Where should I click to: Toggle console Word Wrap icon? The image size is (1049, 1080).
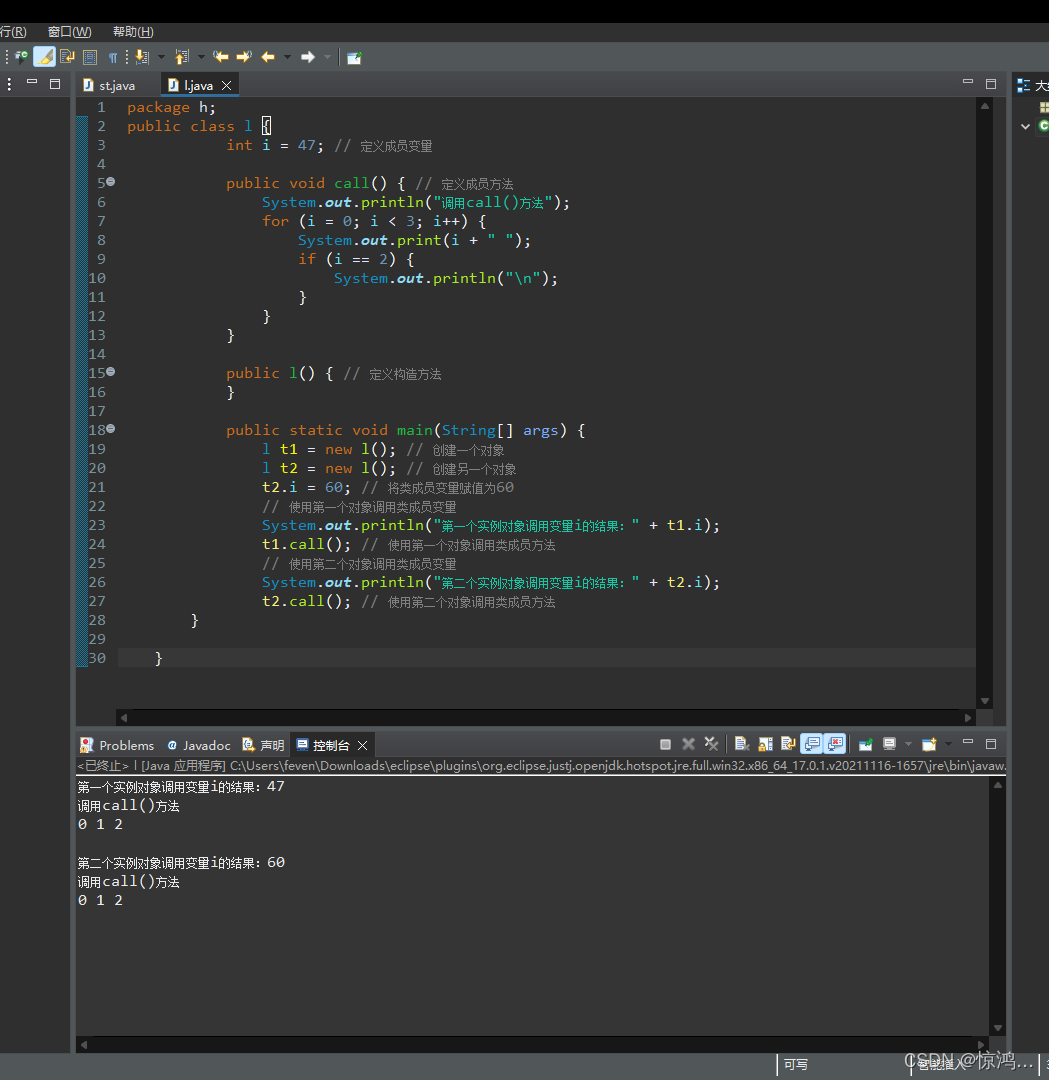coord(788,744)
